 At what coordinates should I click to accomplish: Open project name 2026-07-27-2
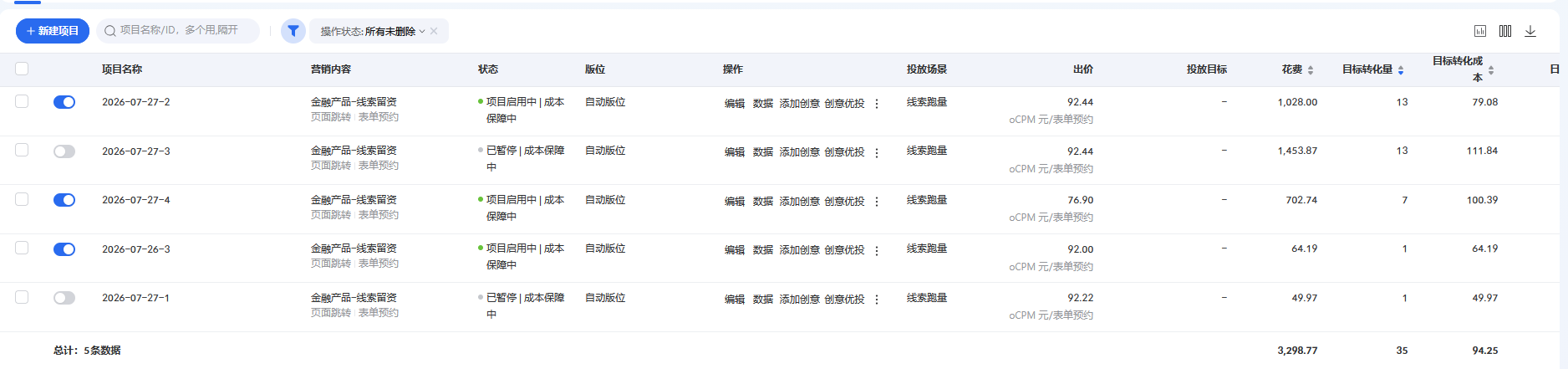[x=136, y=102]
